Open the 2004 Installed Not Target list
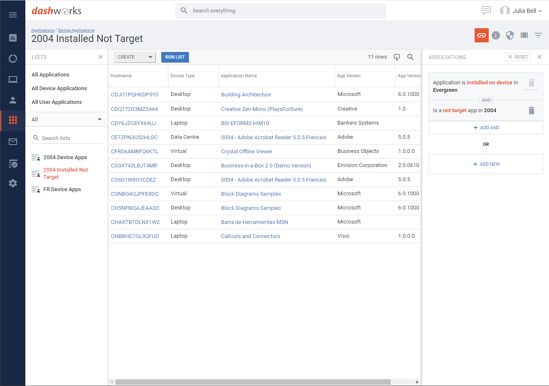The image size is (549, 386). 66,173
